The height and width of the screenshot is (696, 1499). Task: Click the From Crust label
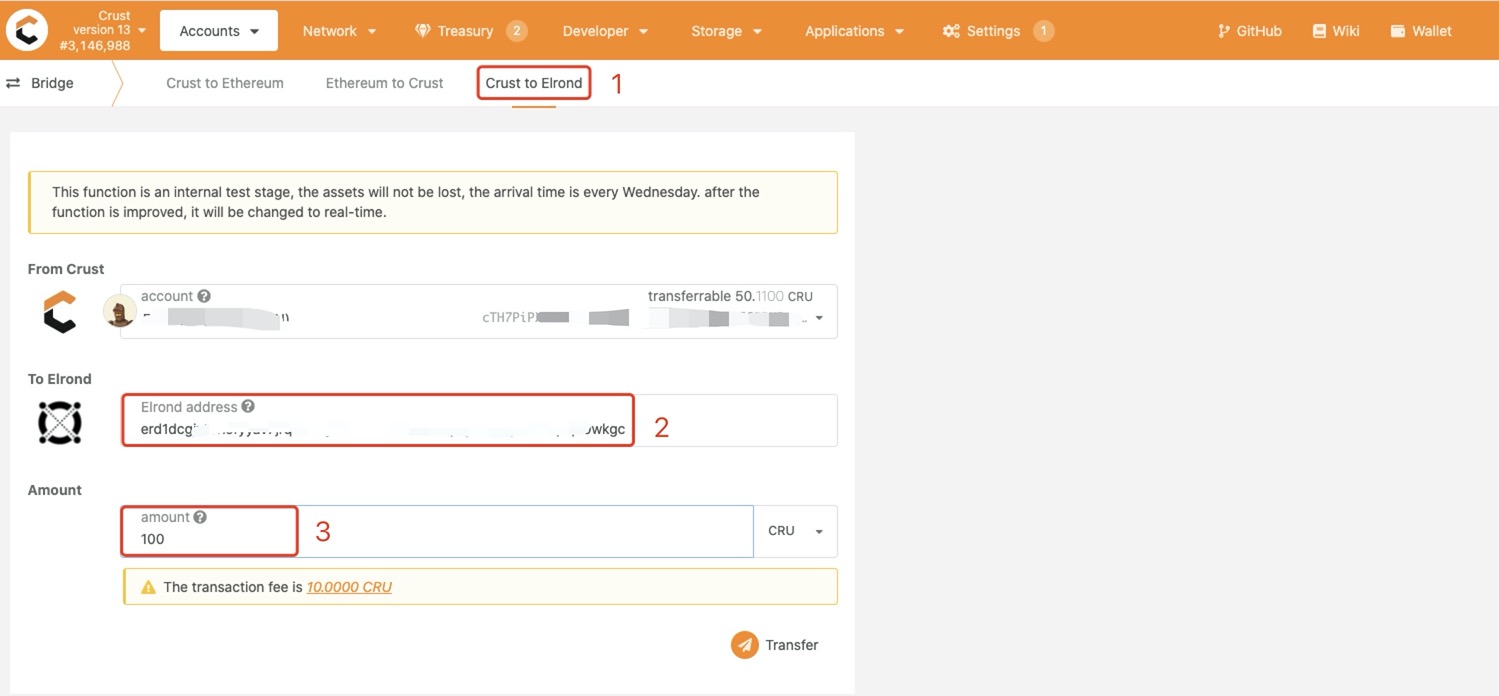tap(66, 269)
